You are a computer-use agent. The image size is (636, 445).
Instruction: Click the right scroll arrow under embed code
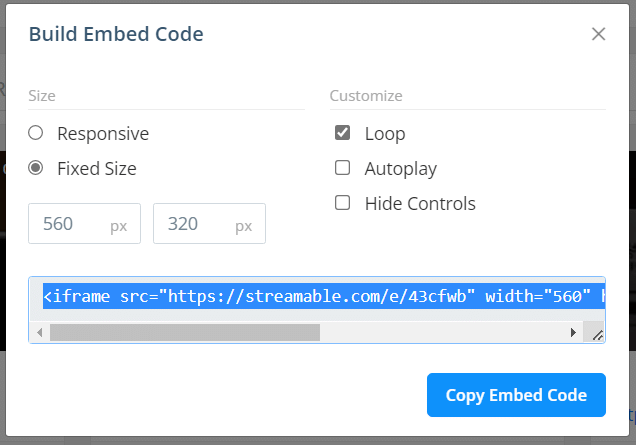click(573, 333)
